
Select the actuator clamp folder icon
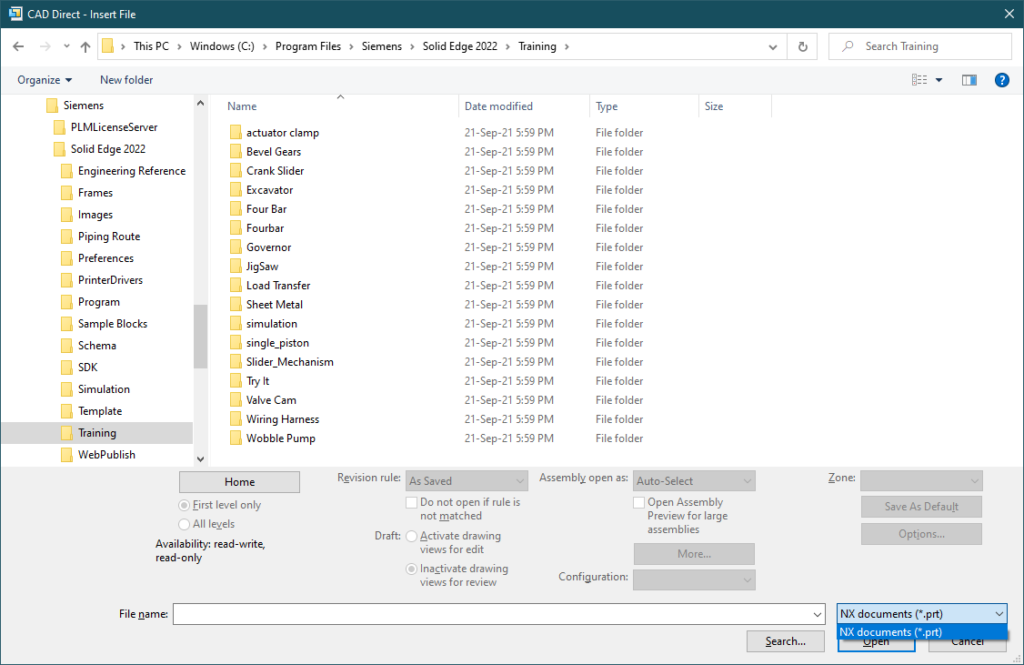pos(236,133)
